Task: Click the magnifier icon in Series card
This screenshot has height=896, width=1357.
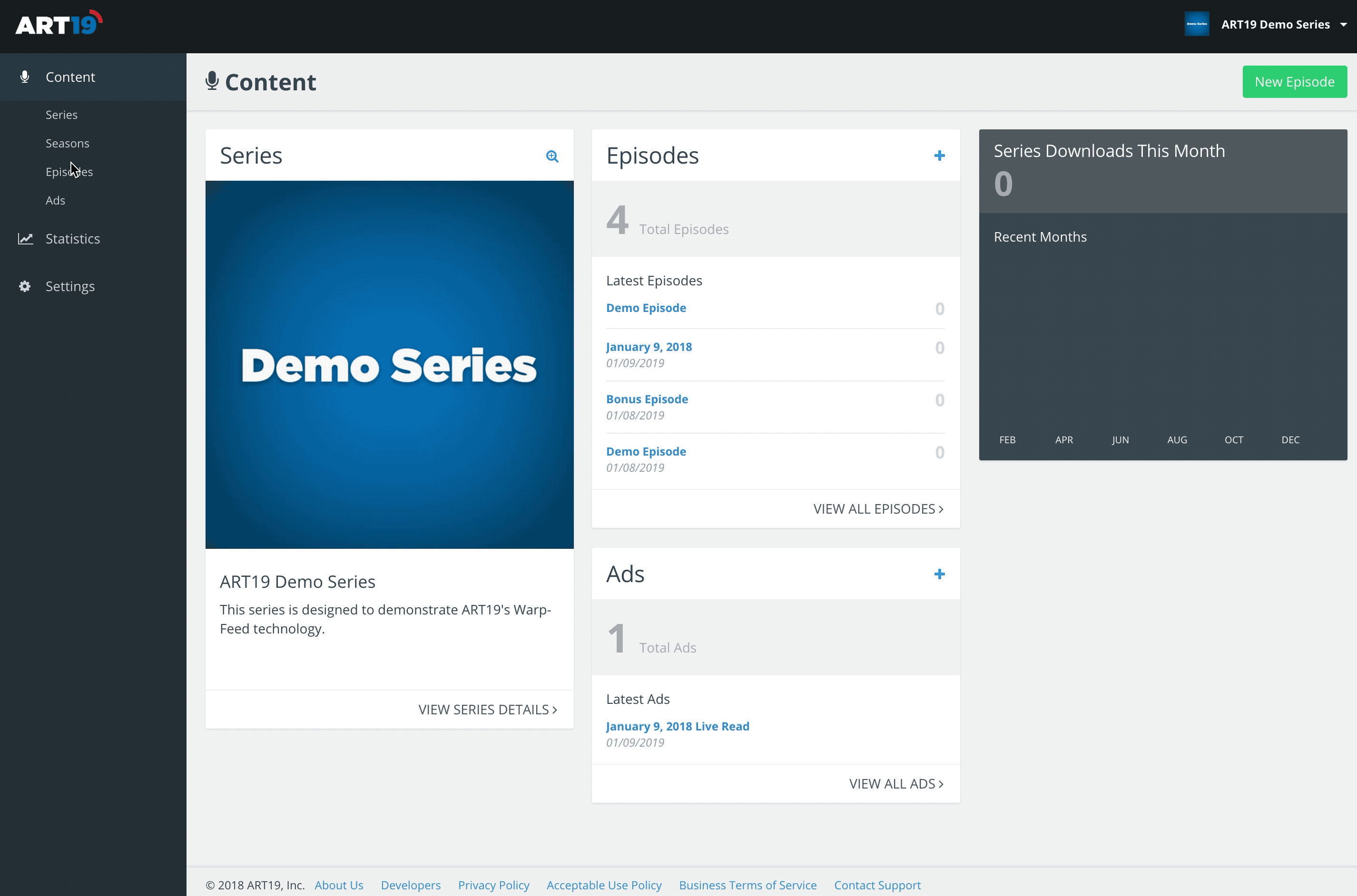Action: point(551,156)
